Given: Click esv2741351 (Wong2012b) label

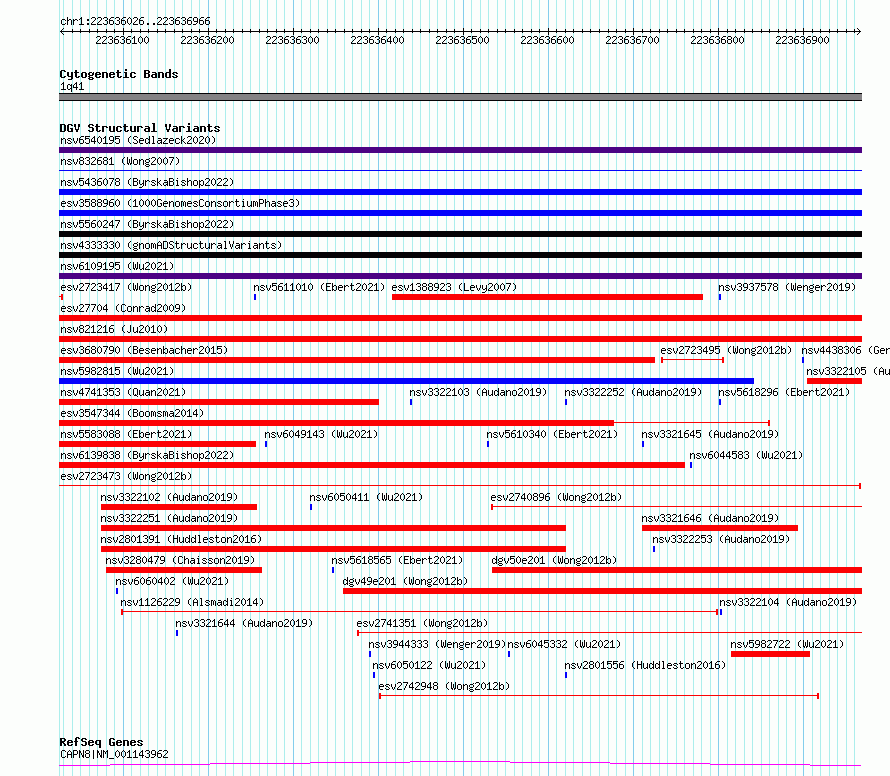Looking at the screenshot, I should [x=422, y=623].
